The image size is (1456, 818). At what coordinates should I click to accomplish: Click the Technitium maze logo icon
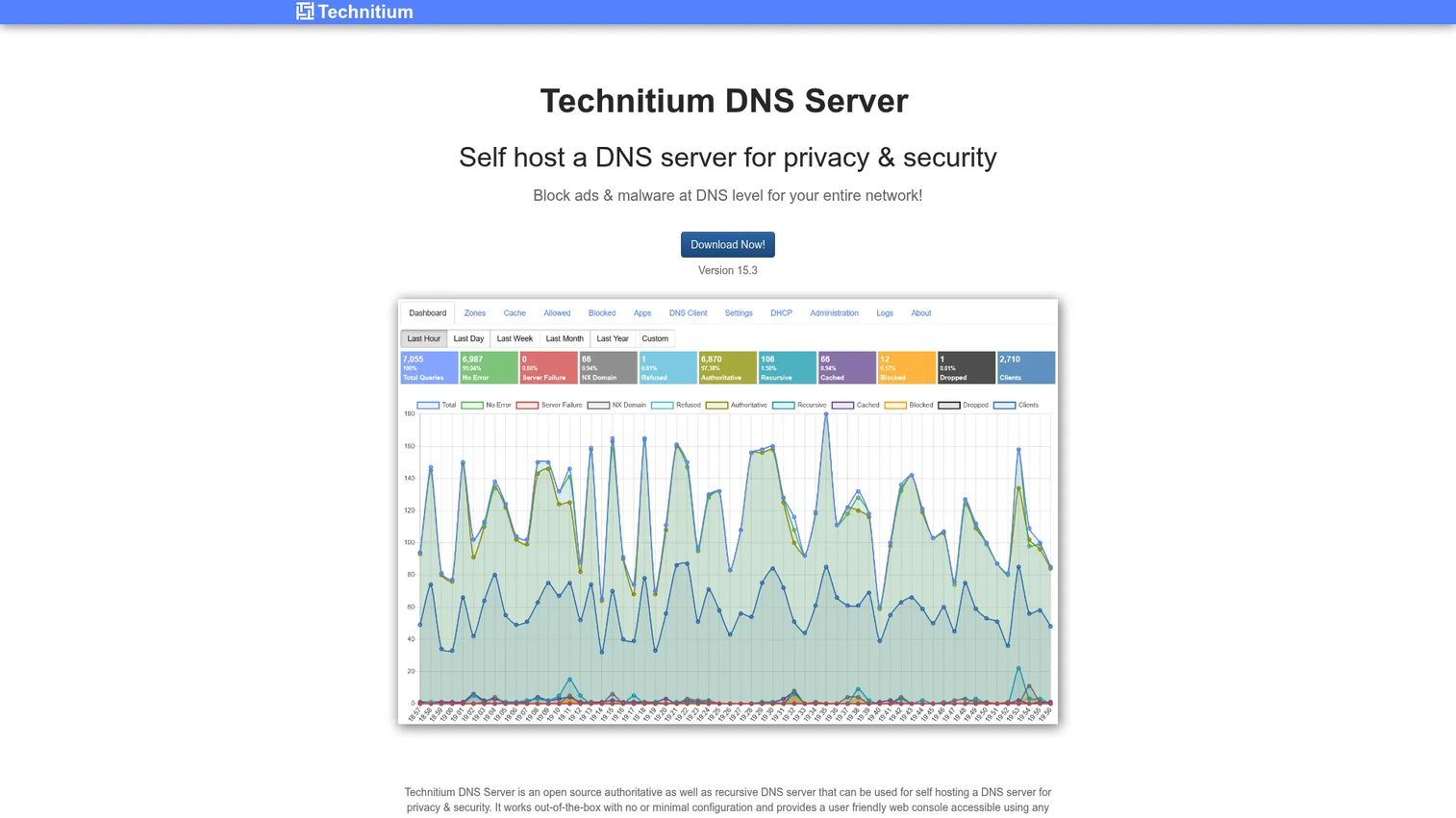point(305,12)
